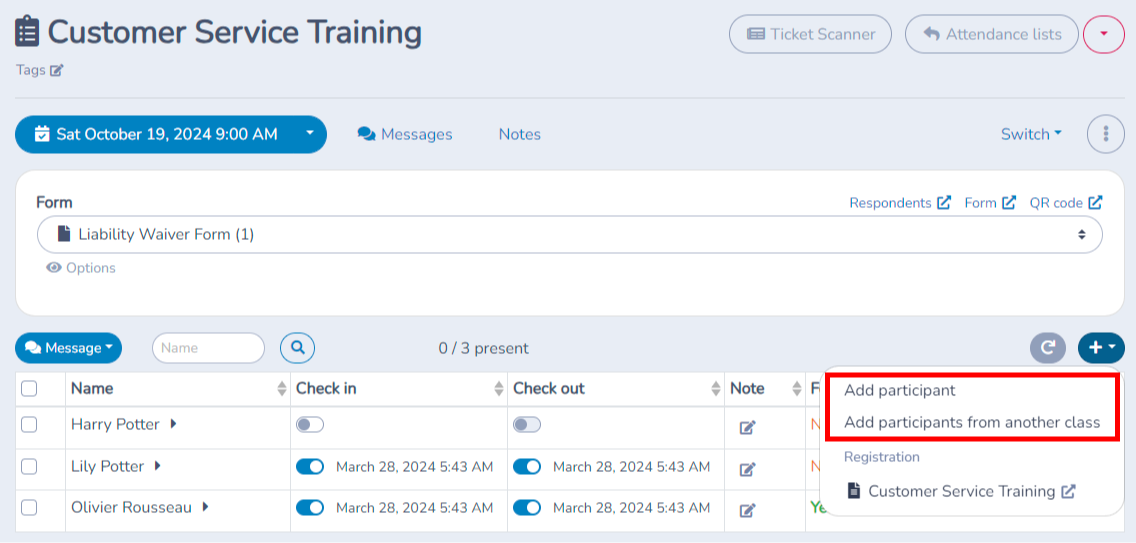Refresh the participant list
Image resolution: width=1136 pixels, height=543 pixels.
coord(1048,348)
